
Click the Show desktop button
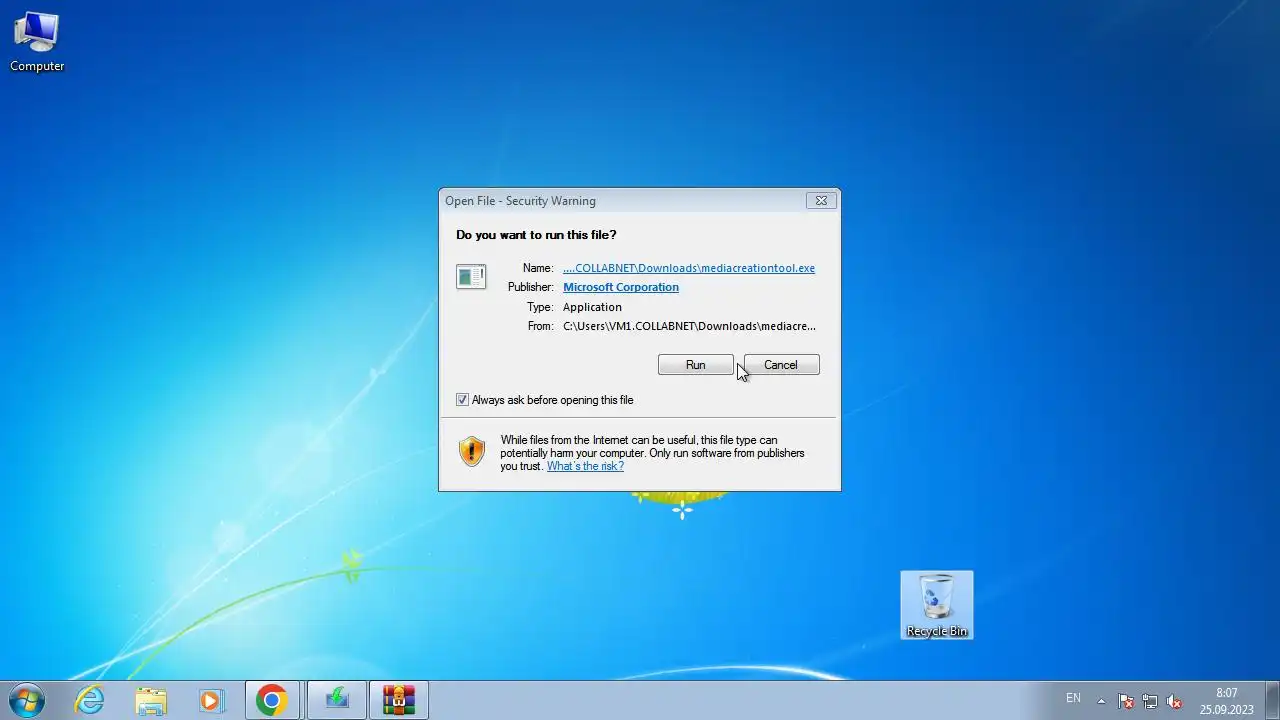point(1272,700)
